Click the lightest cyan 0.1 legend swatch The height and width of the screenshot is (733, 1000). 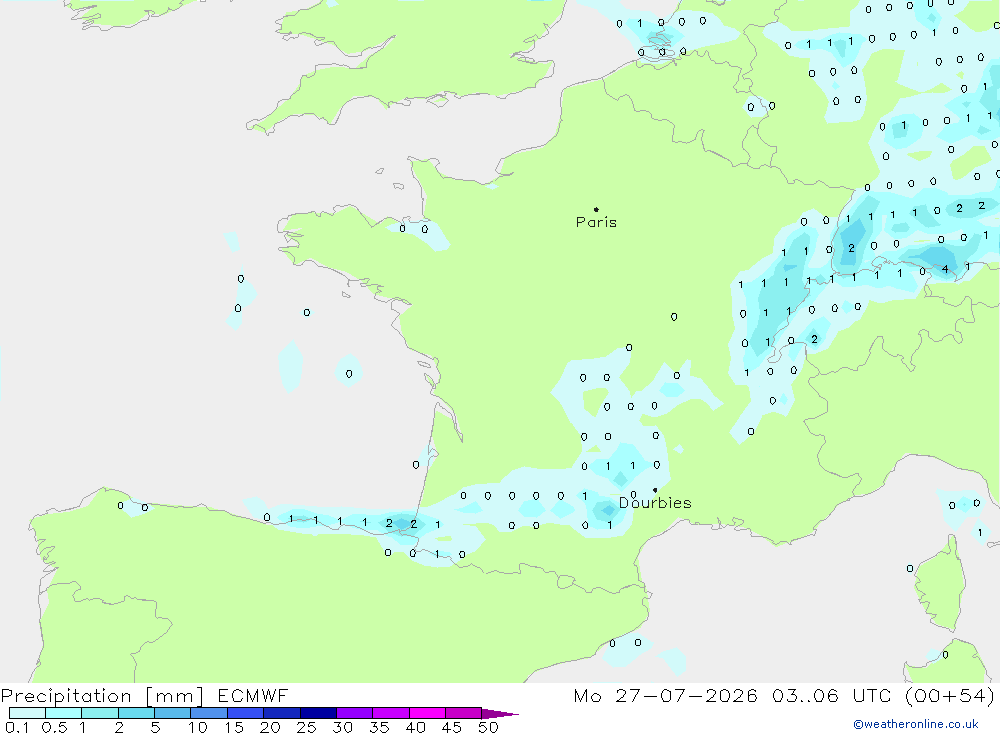pyautogui.click(x=27, y=713)
